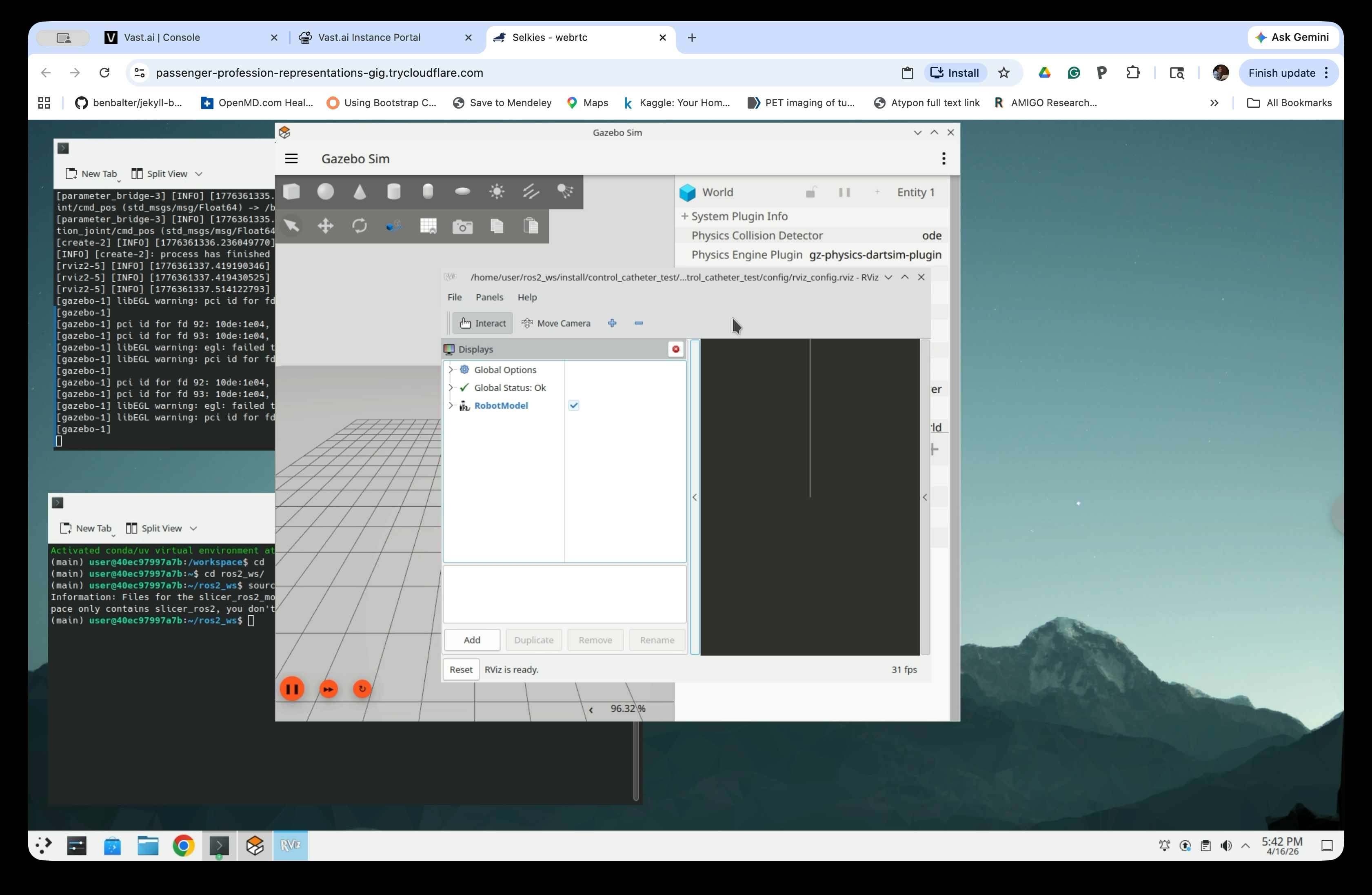This screenshot has width=1372, height=895.
Task: Select the rotate tool in Gazebo
Action: click(359, 225)
